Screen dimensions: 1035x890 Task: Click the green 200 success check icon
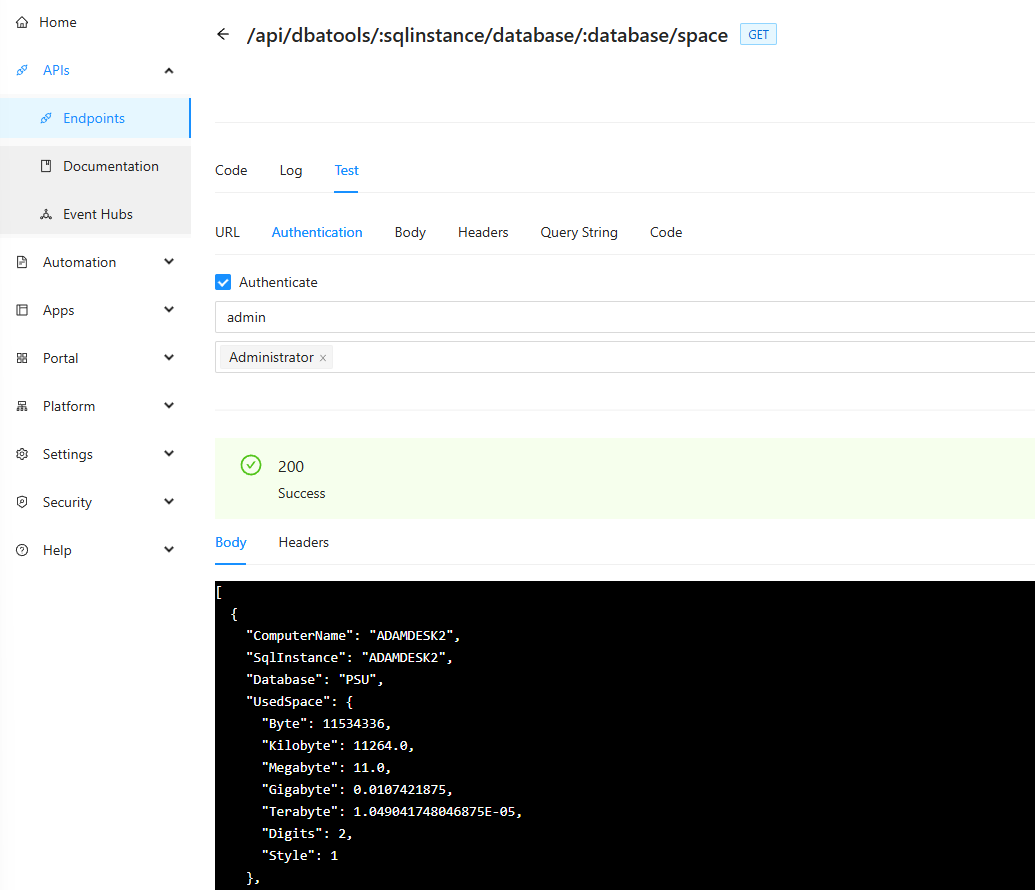pyautogui.click(x=251, y=465)
